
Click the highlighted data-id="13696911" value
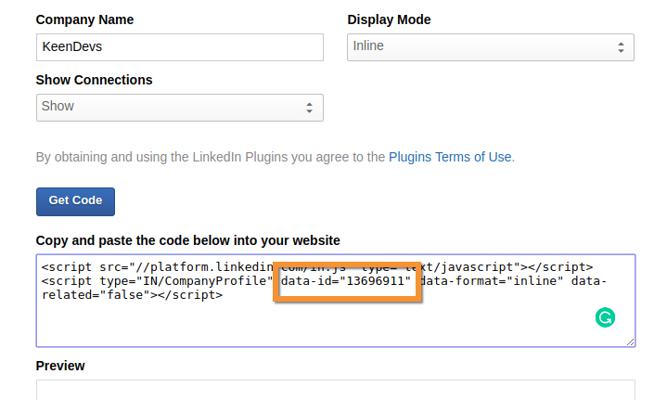tap(346, 282)
